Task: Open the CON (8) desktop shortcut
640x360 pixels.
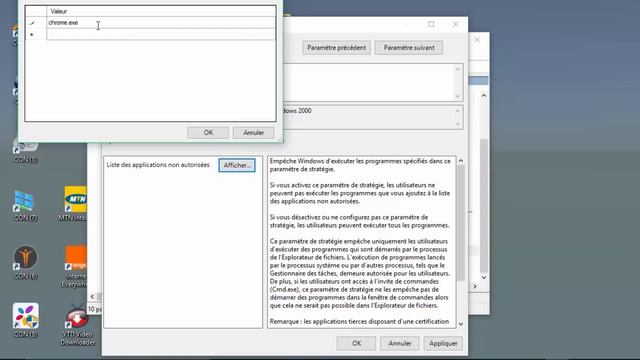Action: tap(25, 151)
